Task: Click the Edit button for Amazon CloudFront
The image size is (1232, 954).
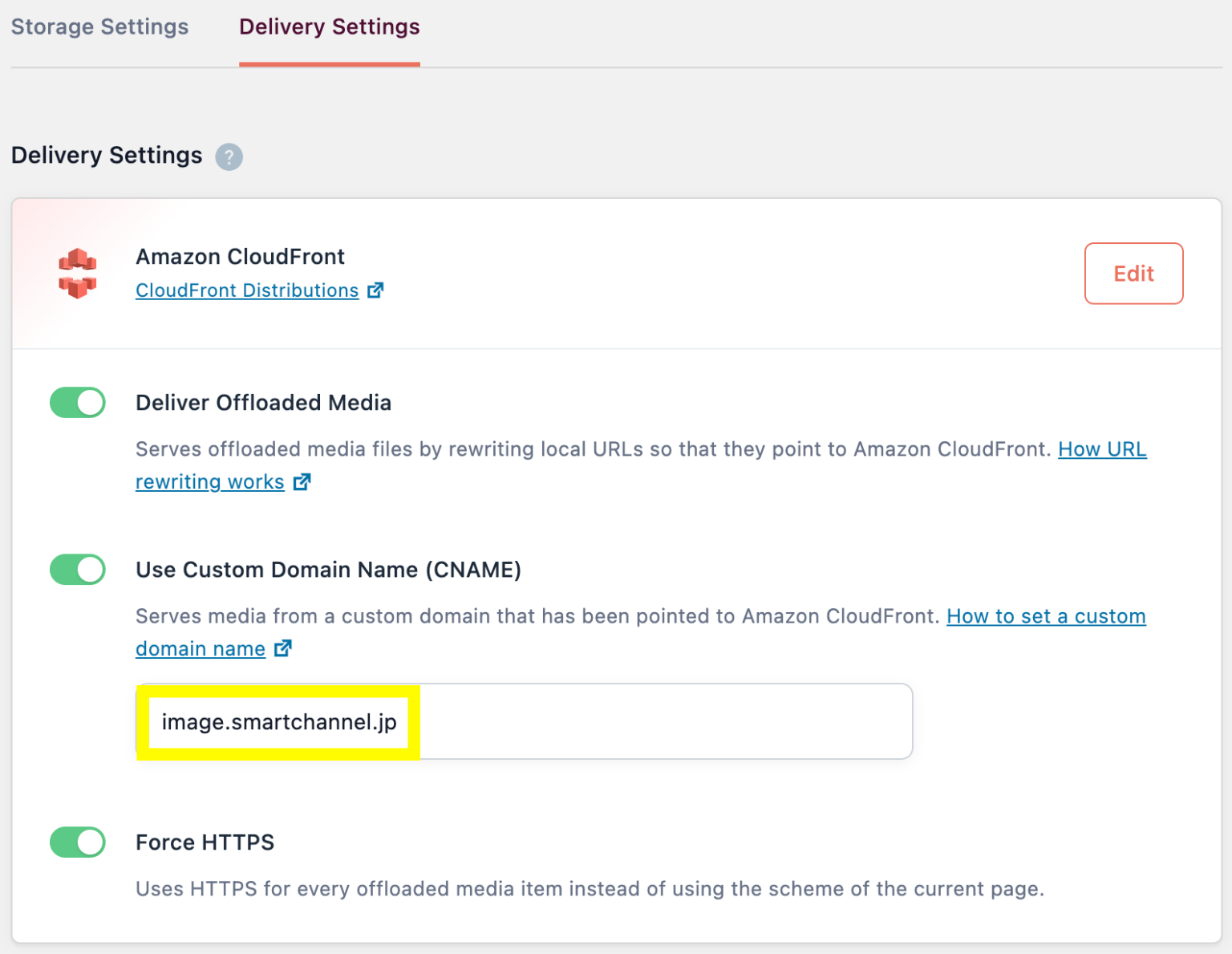Action: [1133, 274]
